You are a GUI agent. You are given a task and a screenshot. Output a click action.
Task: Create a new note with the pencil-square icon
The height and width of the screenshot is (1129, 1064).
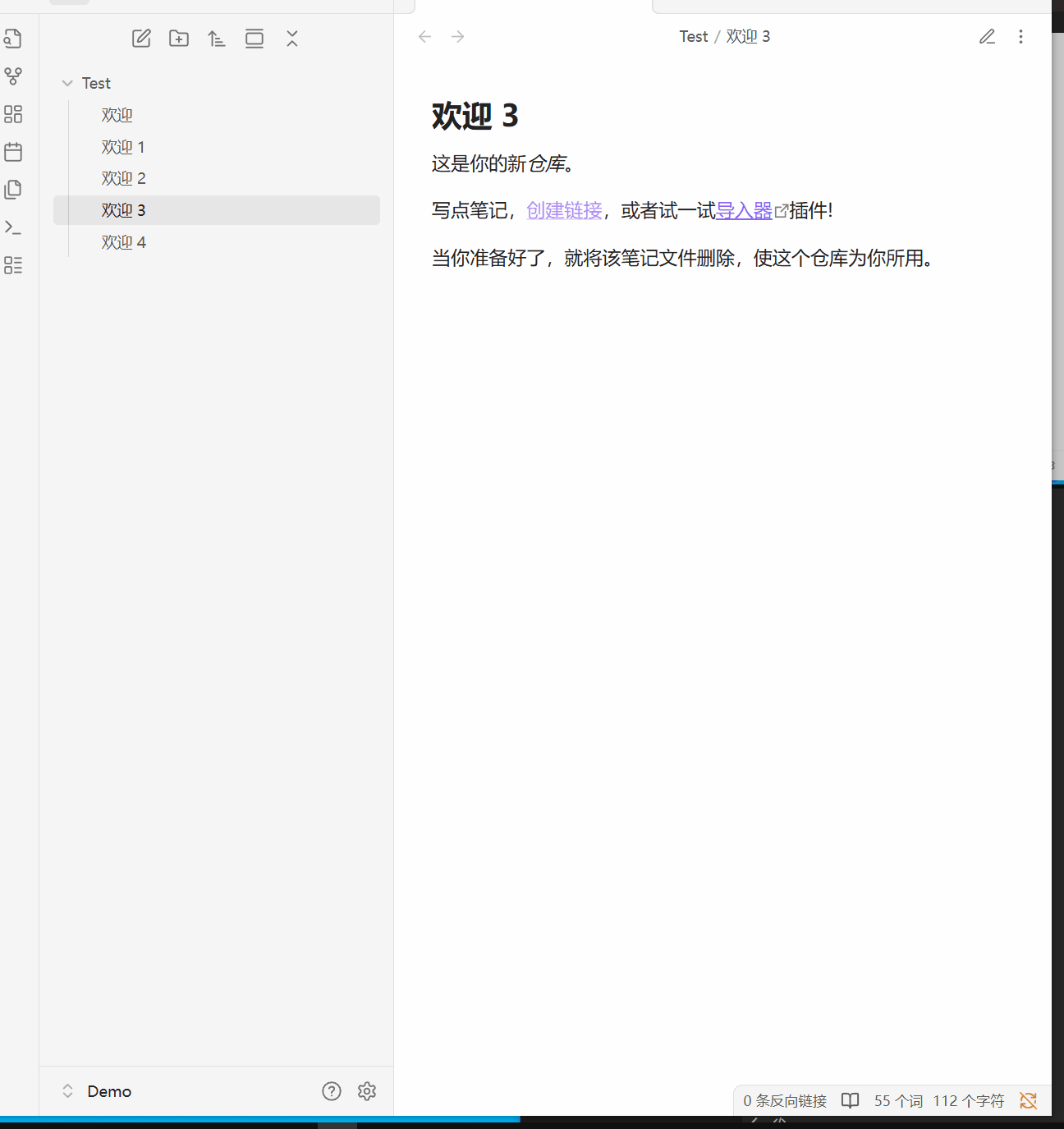pos(141,39)
